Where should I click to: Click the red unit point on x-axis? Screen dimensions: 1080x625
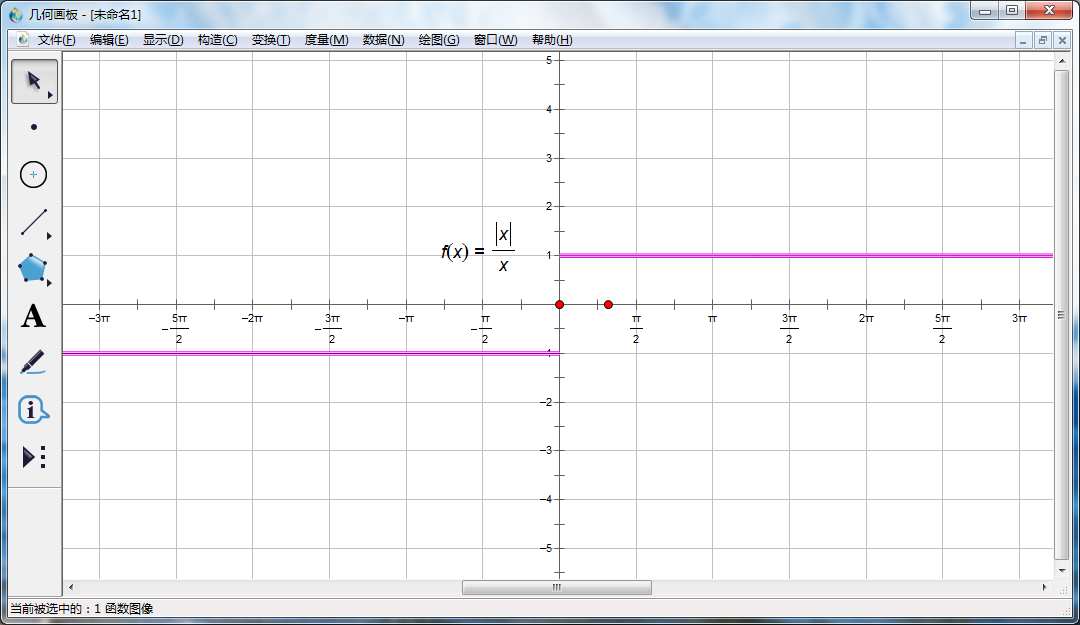[608, 304]
